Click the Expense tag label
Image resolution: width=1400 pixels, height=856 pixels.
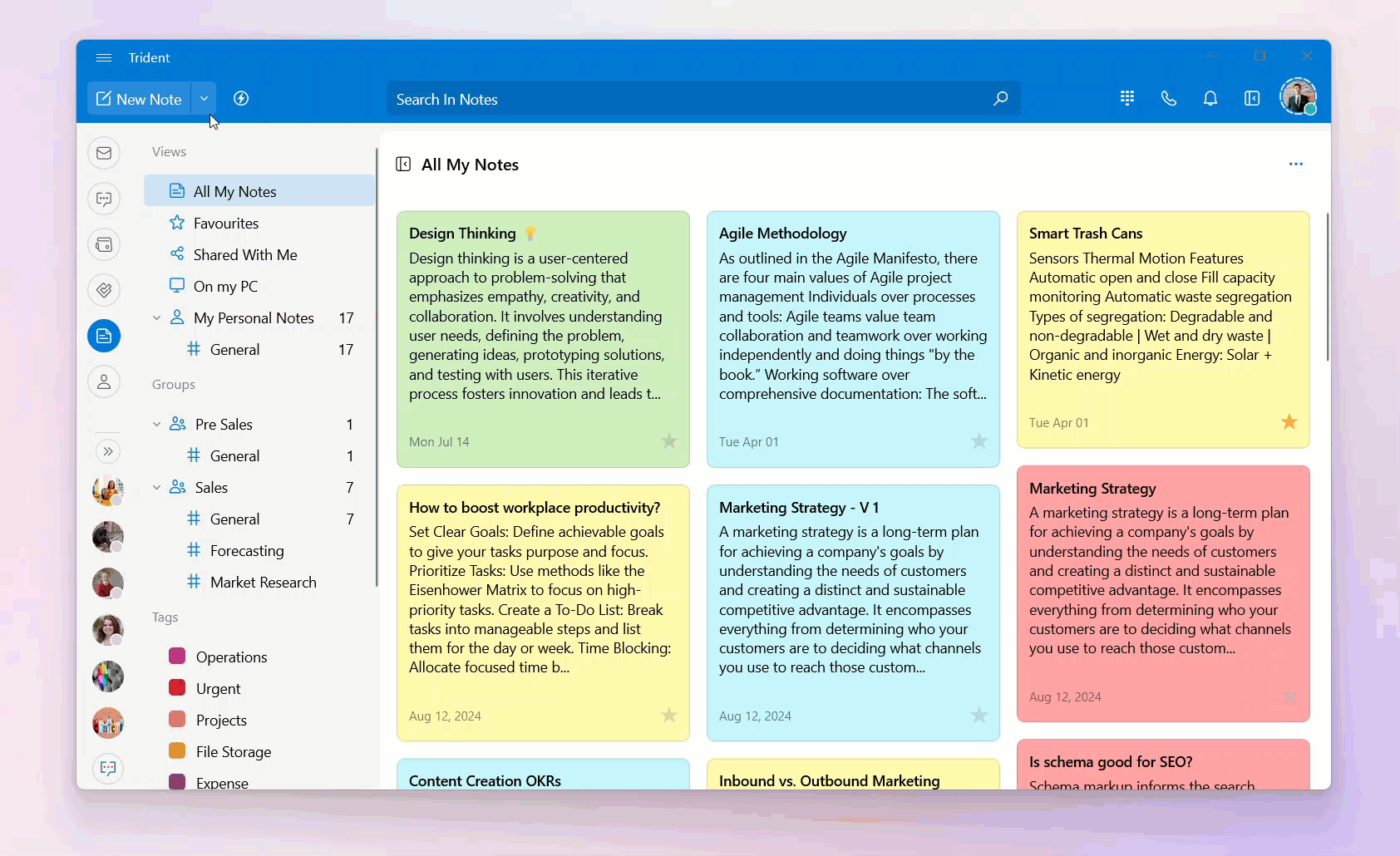[222, 783]
